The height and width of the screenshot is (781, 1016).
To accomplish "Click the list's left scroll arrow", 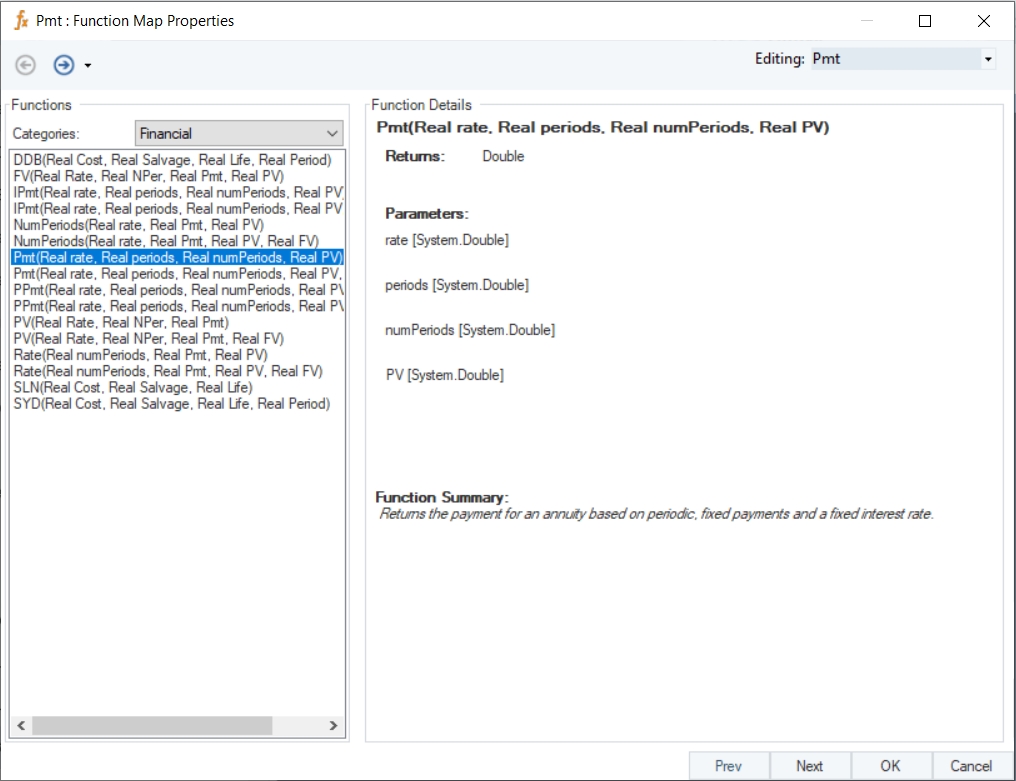I will click(21, 725).
